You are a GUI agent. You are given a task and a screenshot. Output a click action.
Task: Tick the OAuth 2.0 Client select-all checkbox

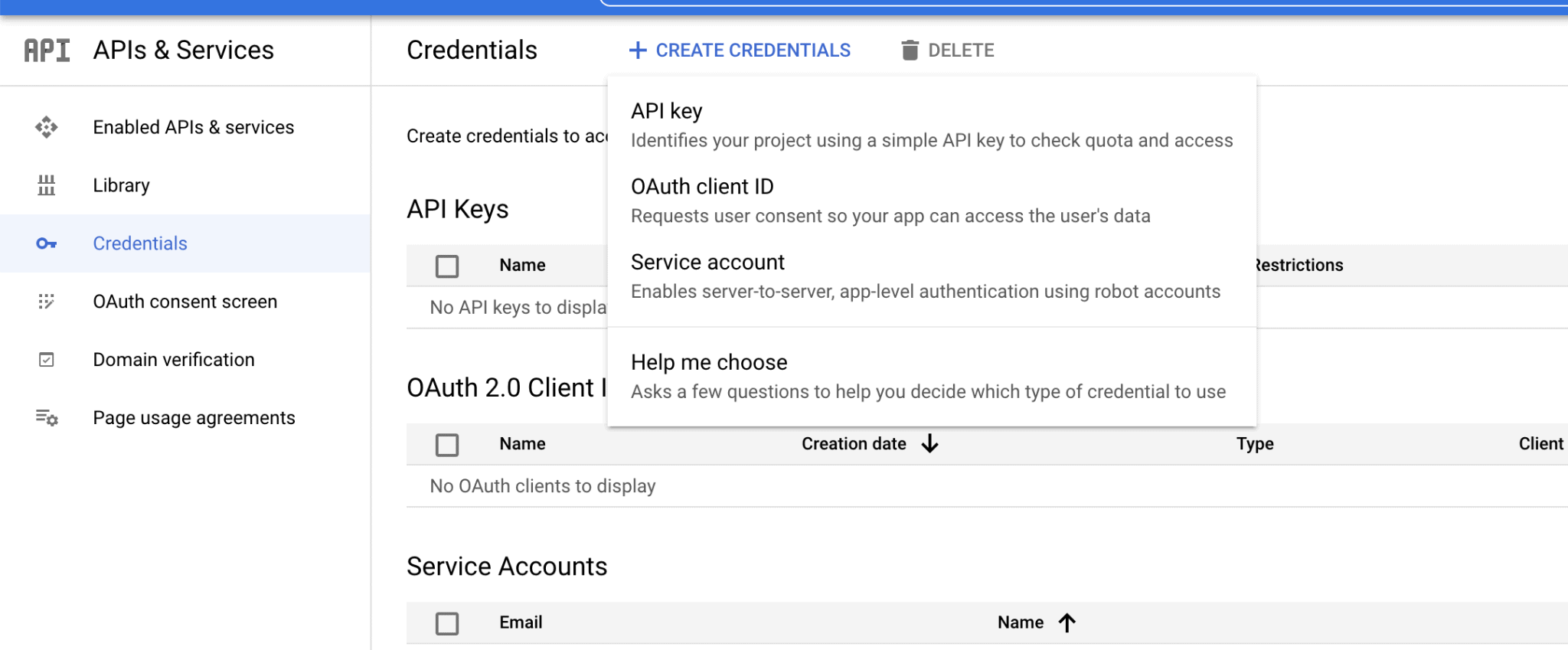[447, 445]
